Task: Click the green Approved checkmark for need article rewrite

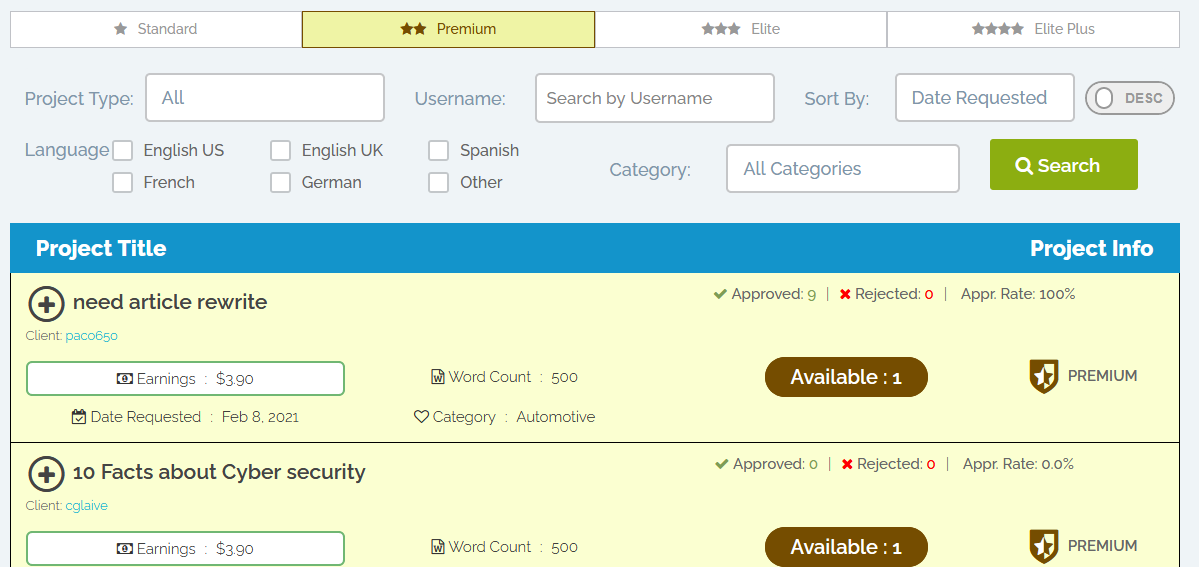Action: coord(720,294)
